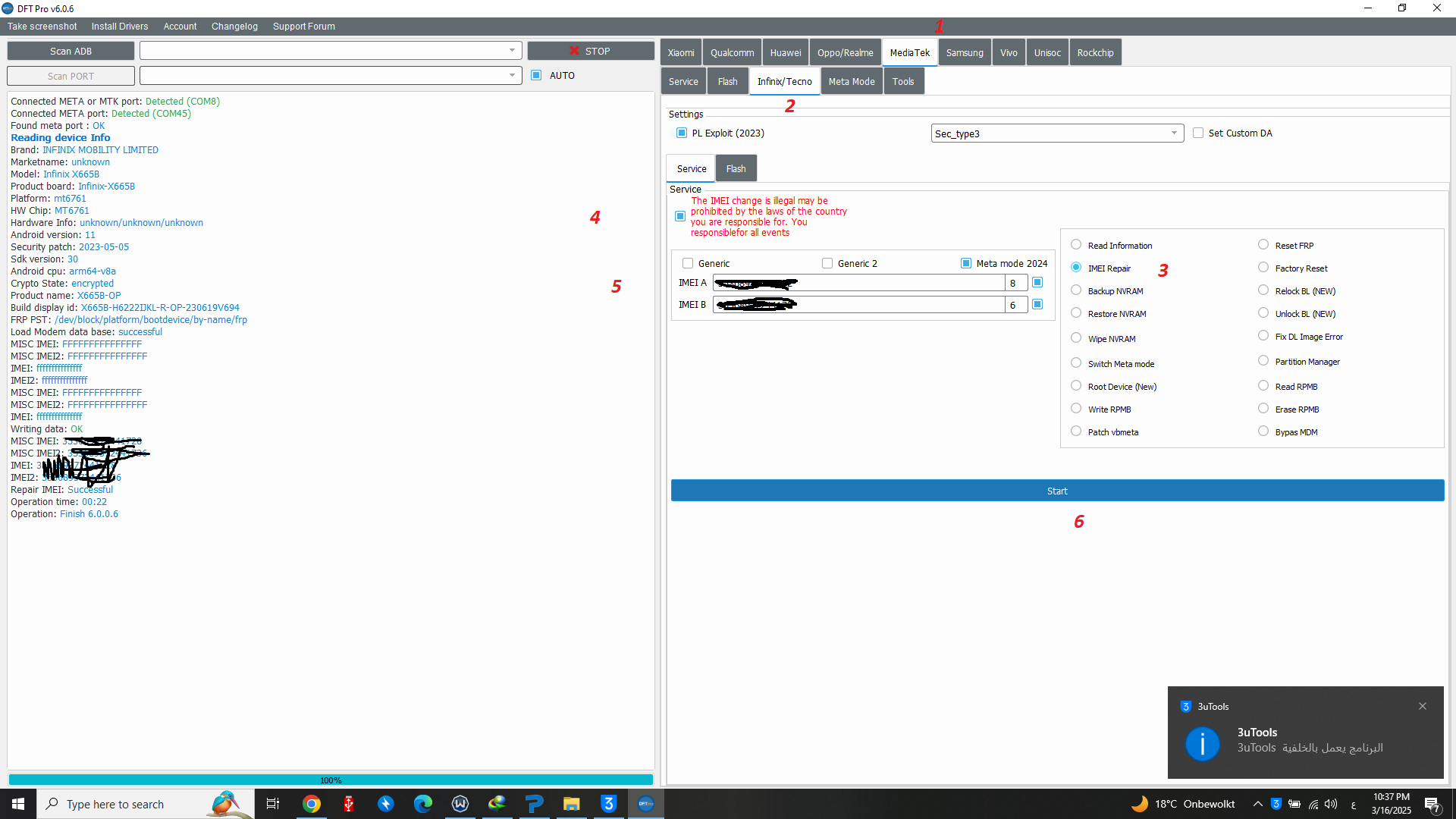Open the blue lightning bolt taskbar app
The height and width of the screenshot is (819, 1456).
click(x=385, y=804)
